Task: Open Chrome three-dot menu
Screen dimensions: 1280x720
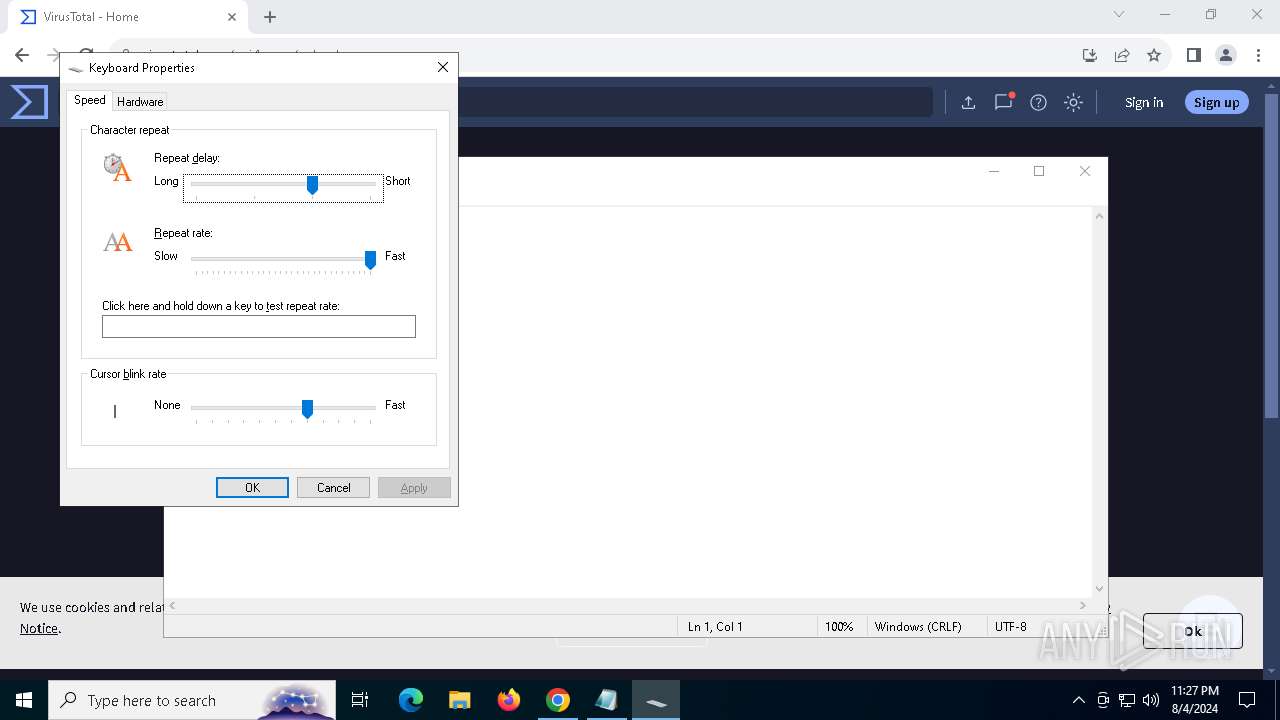Action: point(1259,55)
